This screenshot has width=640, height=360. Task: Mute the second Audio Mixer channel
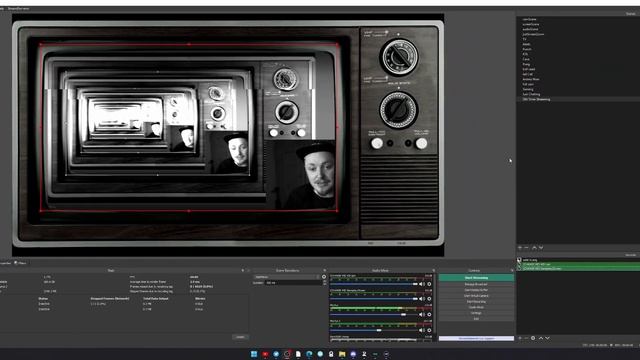422,299
